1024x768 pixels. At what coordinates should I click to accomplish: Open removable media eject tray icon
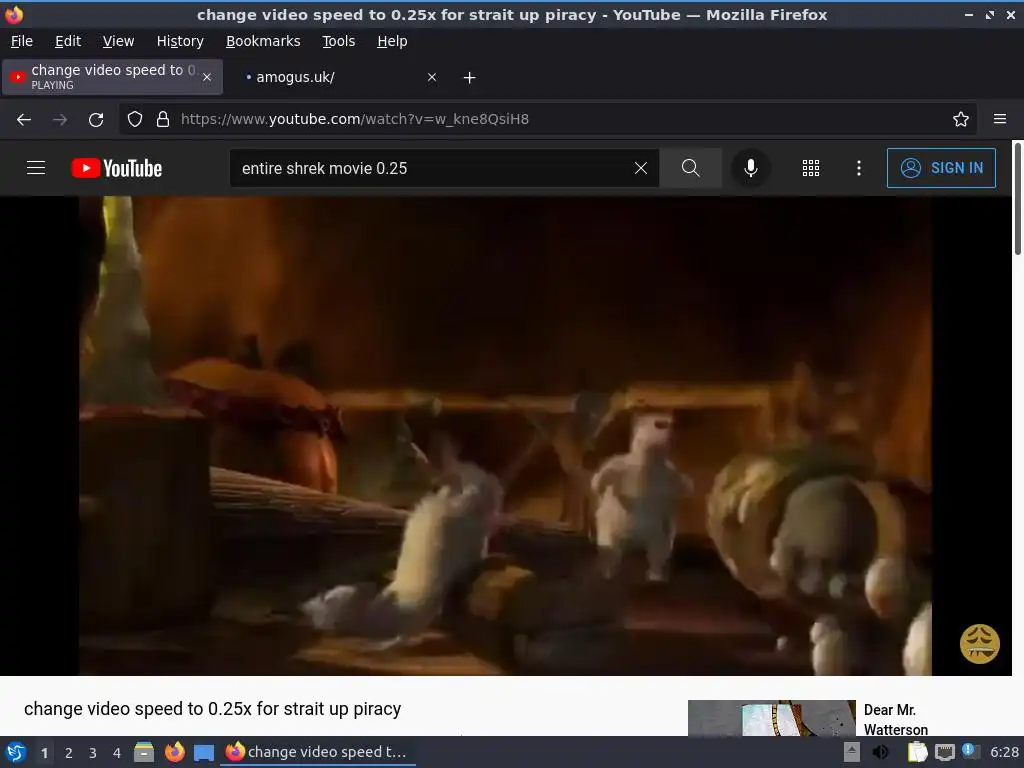click(x=852, y=752)
